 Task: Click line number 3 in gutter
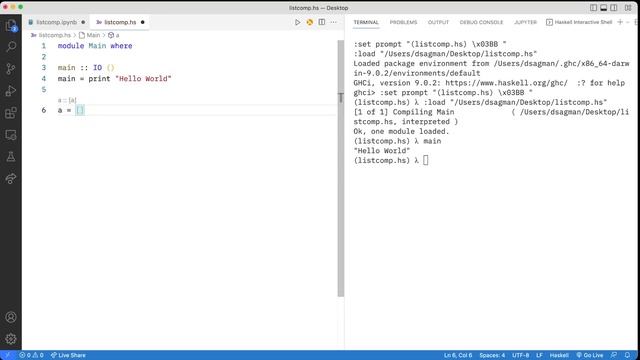44,68
